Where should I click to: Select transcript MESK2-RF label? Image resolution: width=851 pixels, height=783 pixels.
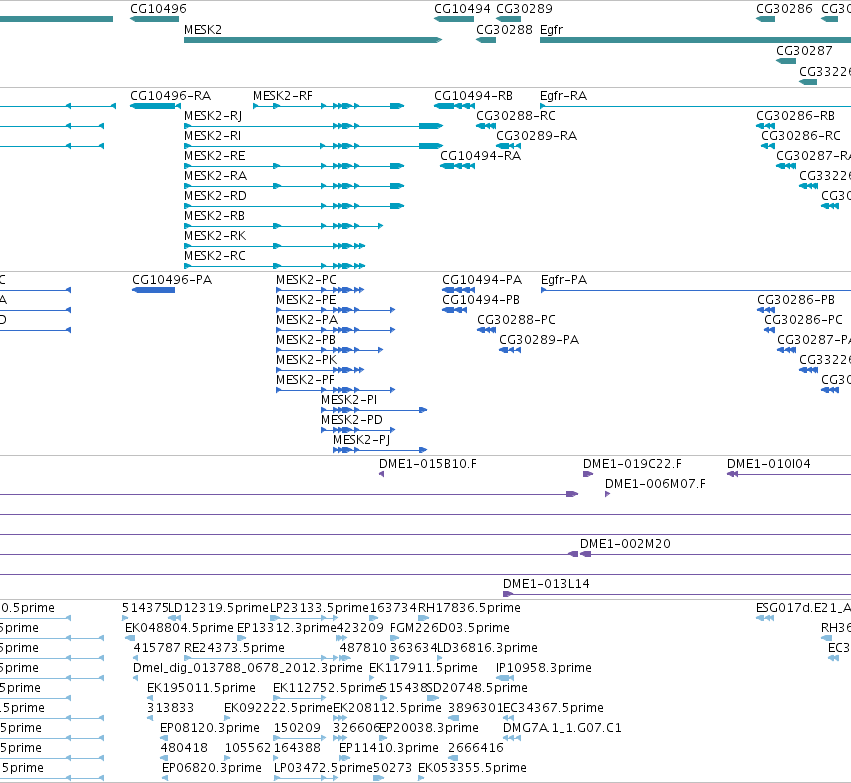[x=283, y=96]
